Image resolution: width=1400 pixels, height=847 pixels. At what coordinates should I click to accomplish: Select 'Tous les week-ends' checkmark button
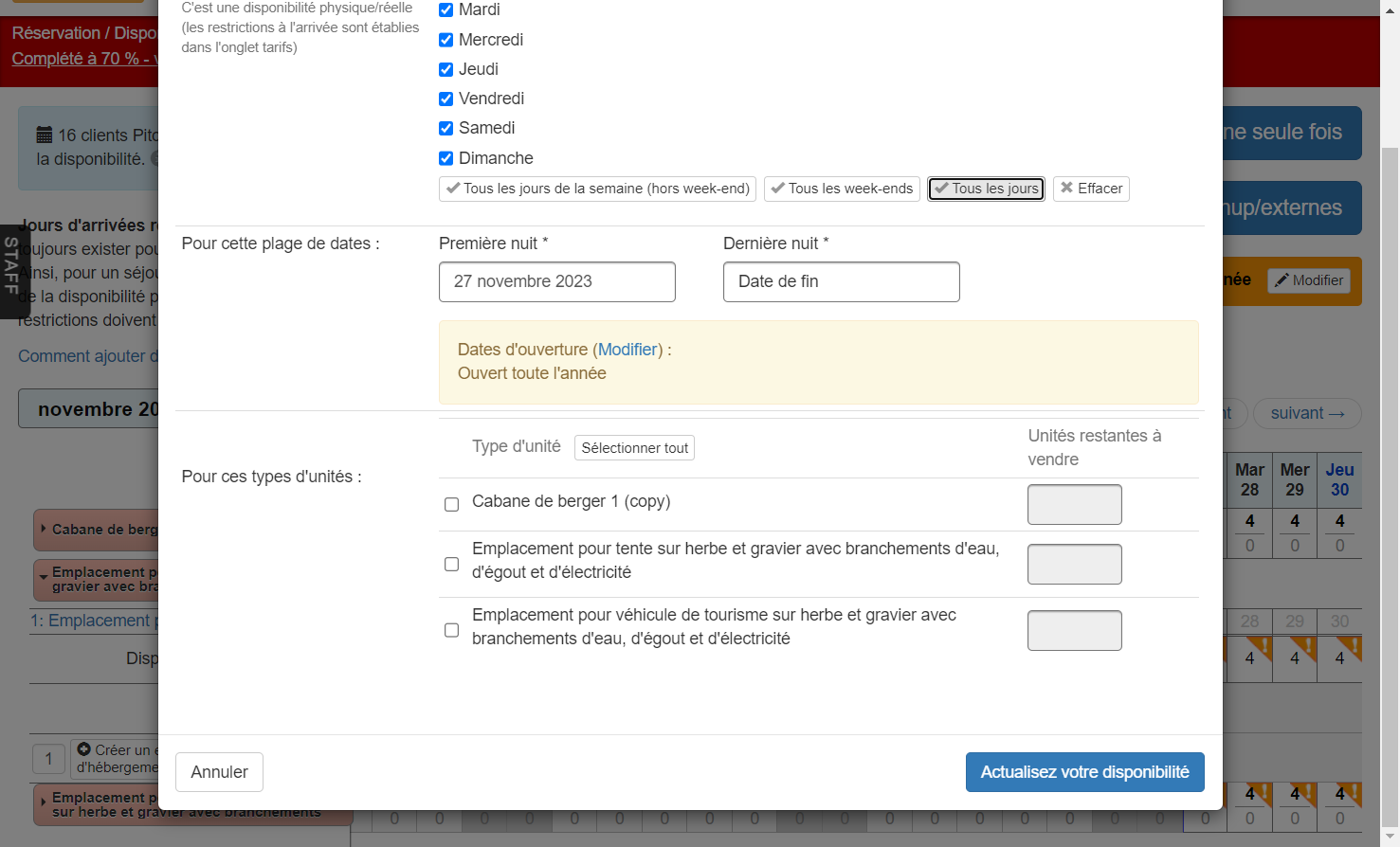coord(842,189)
